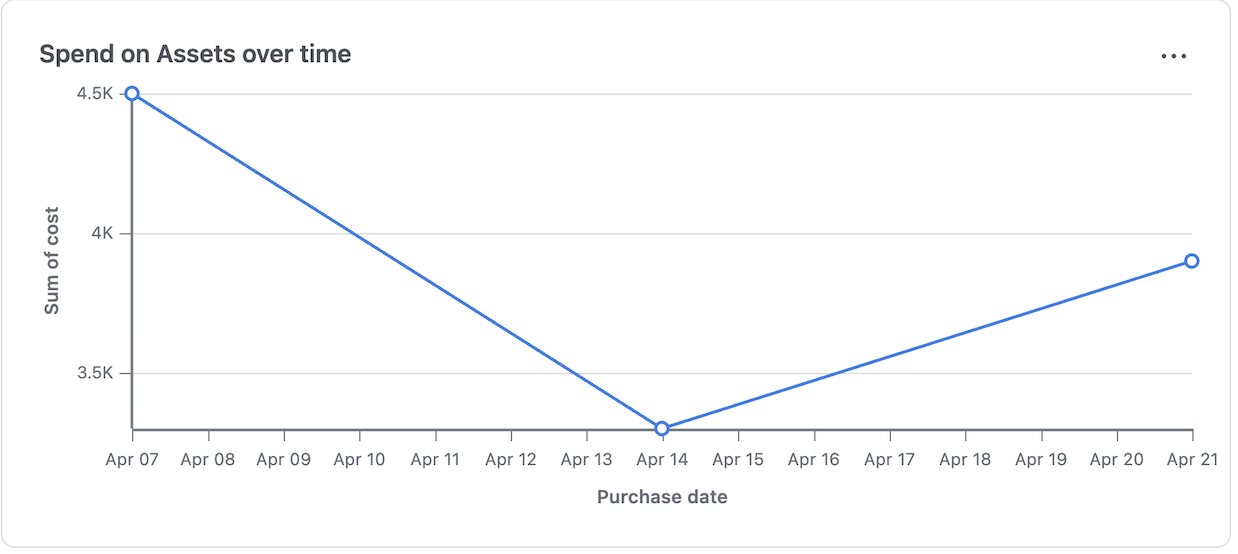Click the Apr 20 axis label
This screenshot has height=554, width=1238.
[x=1116, y=460]
